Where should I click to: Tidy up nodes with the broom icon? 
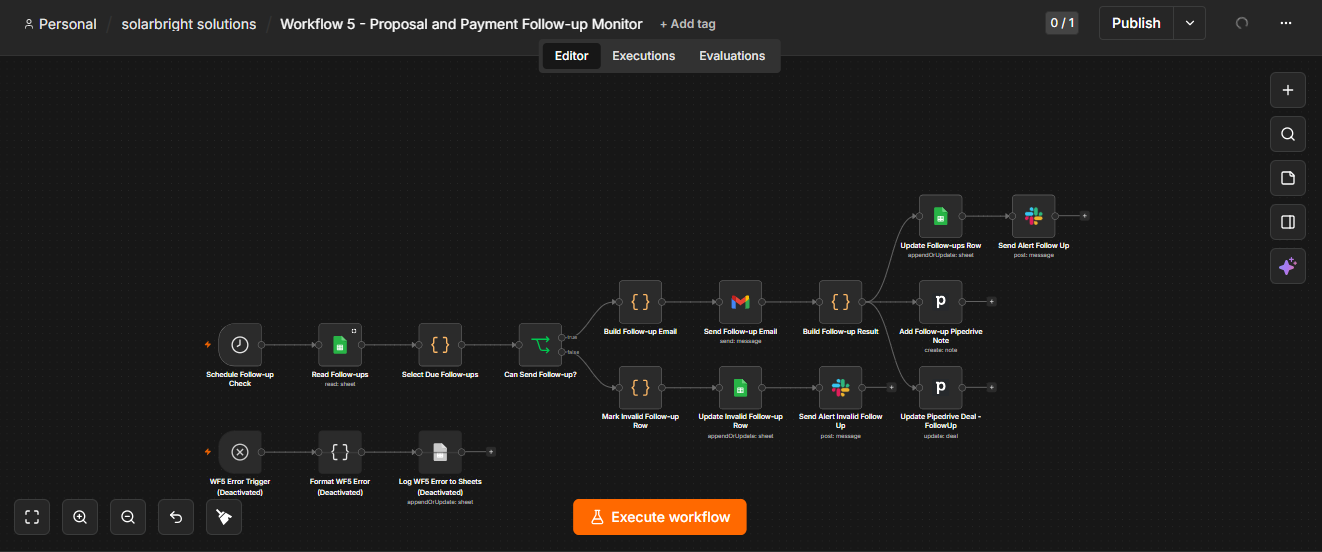[x=224, y=517]
